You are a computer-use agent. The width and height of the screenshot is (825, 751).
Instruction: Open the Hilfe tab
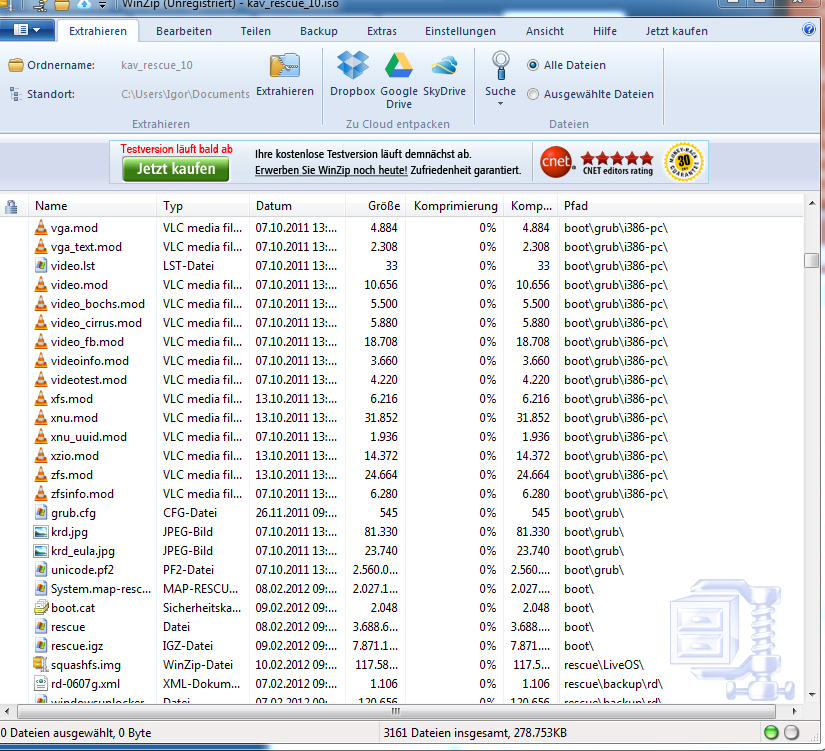[x=605, y=31]
